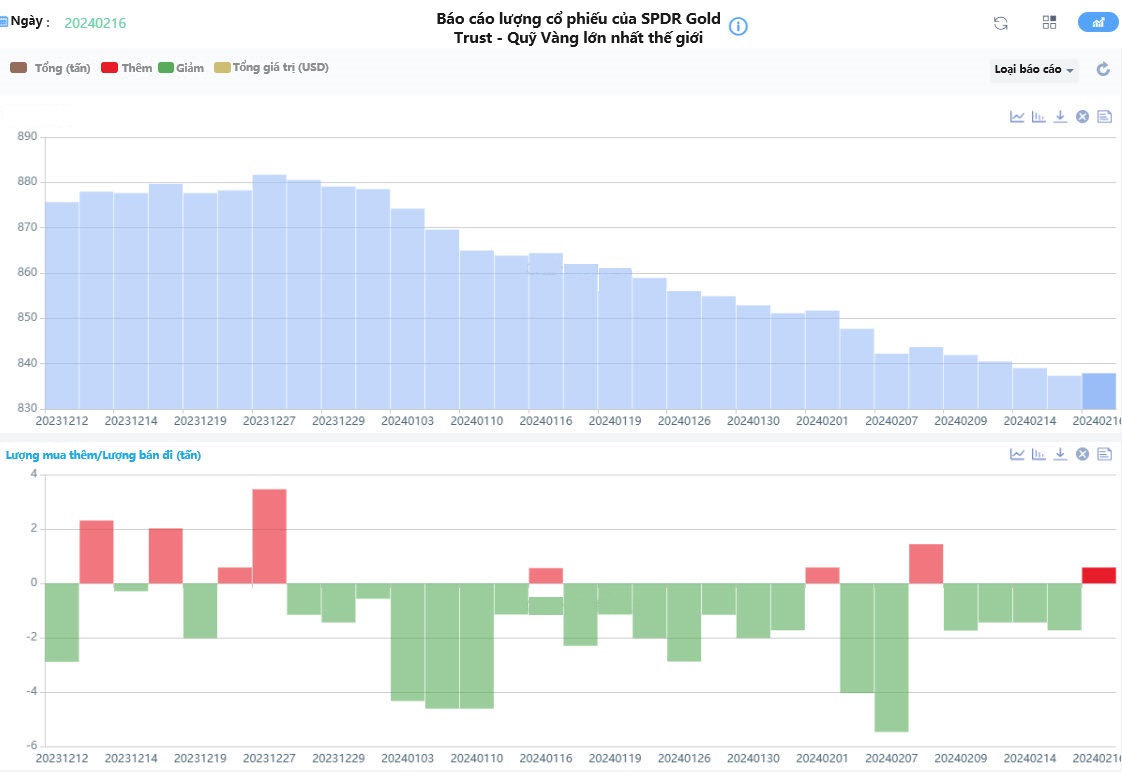The width and height of the screenshot is (1122, 772).
Task: Select the tallest bar in the top chart
Action: (269, 292)
